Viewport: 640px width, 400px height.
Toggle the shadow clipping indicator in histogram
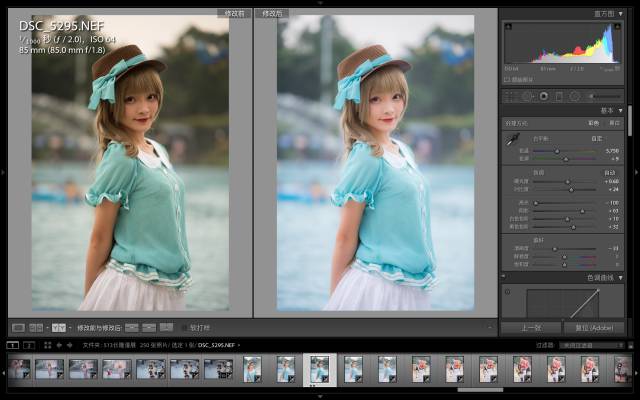click(508, 27)
